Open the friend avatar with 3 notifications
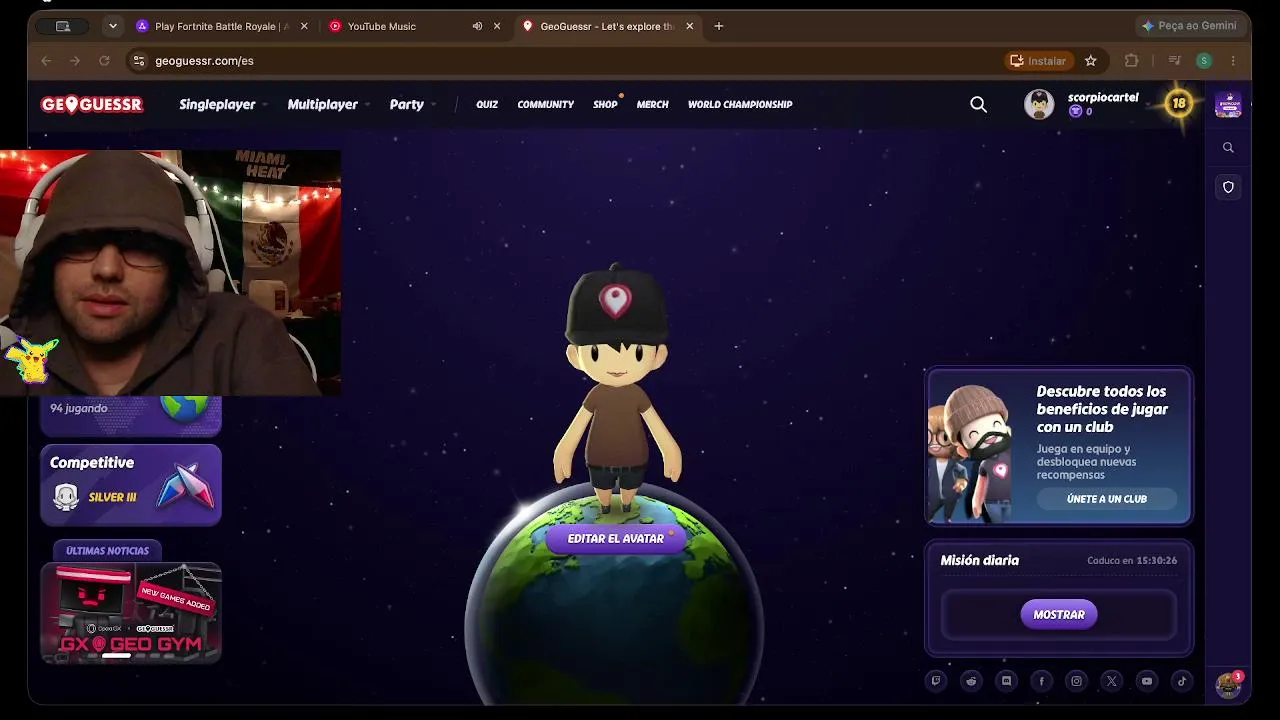This screenshot has height=720, width=1280. point(1228,684)
